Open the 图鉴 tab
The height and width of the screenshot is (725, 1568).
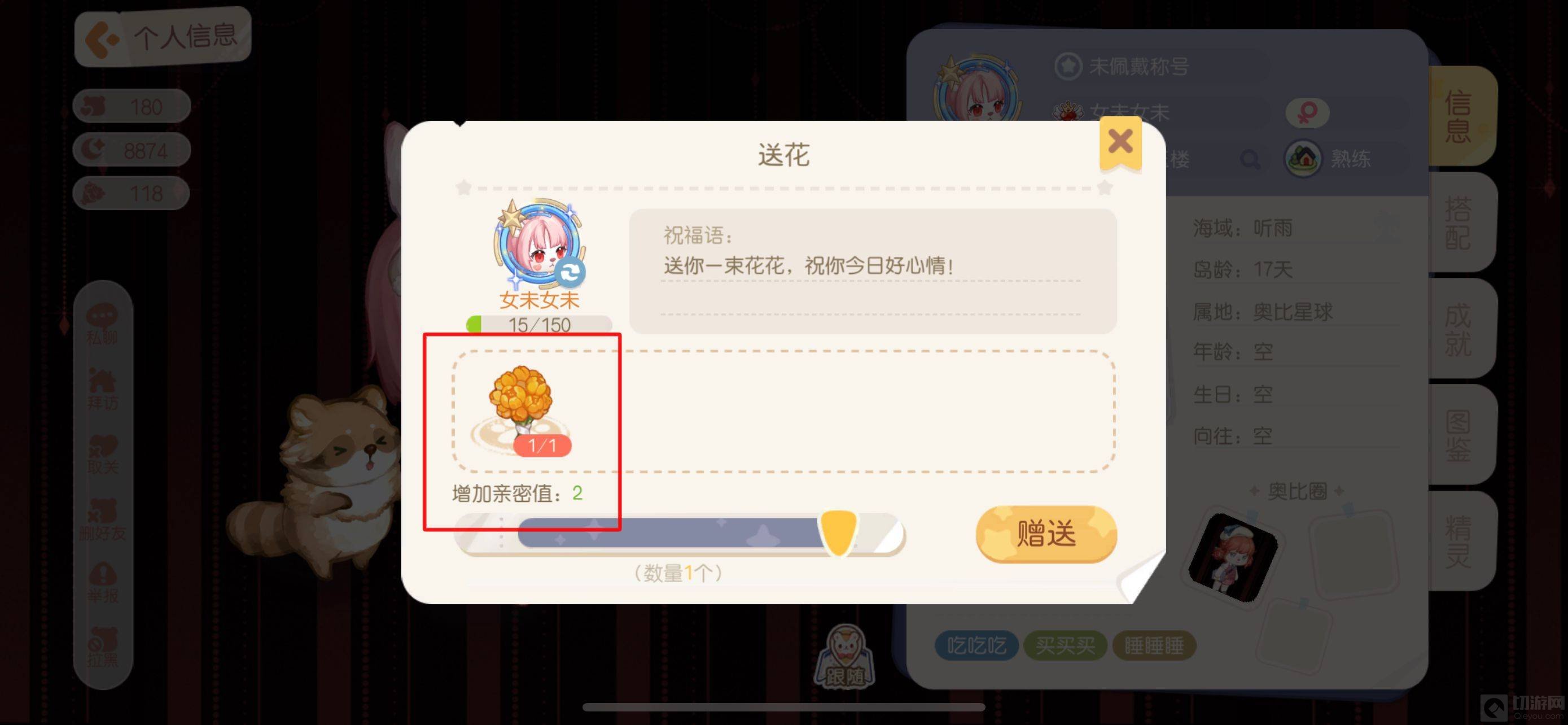[x=1458, y=435]
